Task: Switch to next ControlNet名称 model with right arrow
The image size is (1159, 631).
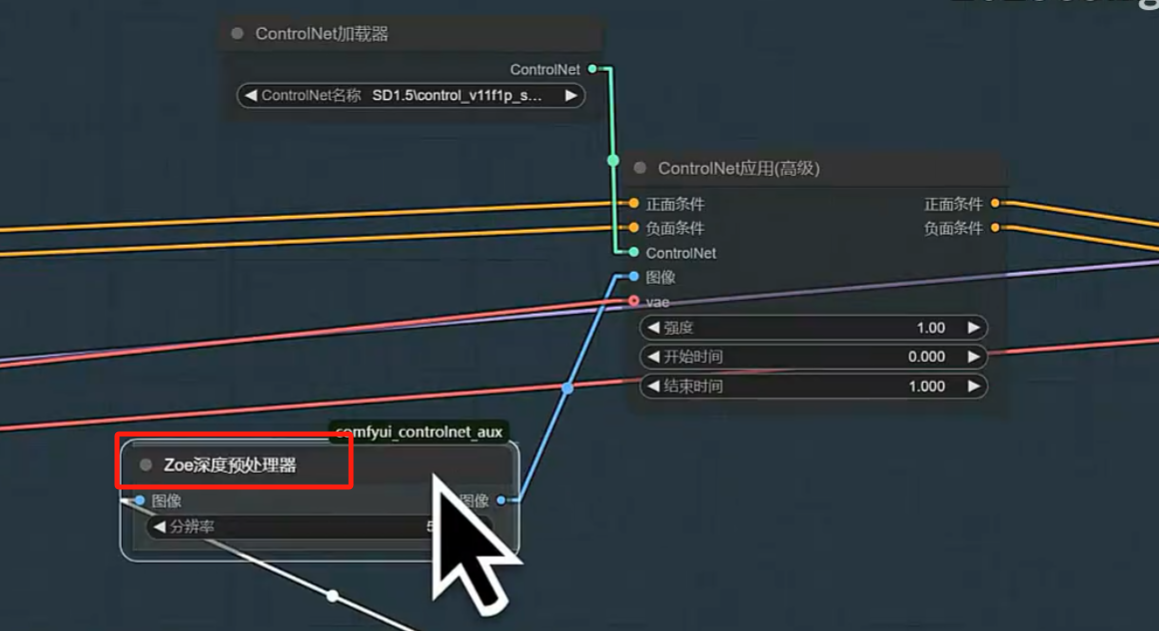Action: 571,96
